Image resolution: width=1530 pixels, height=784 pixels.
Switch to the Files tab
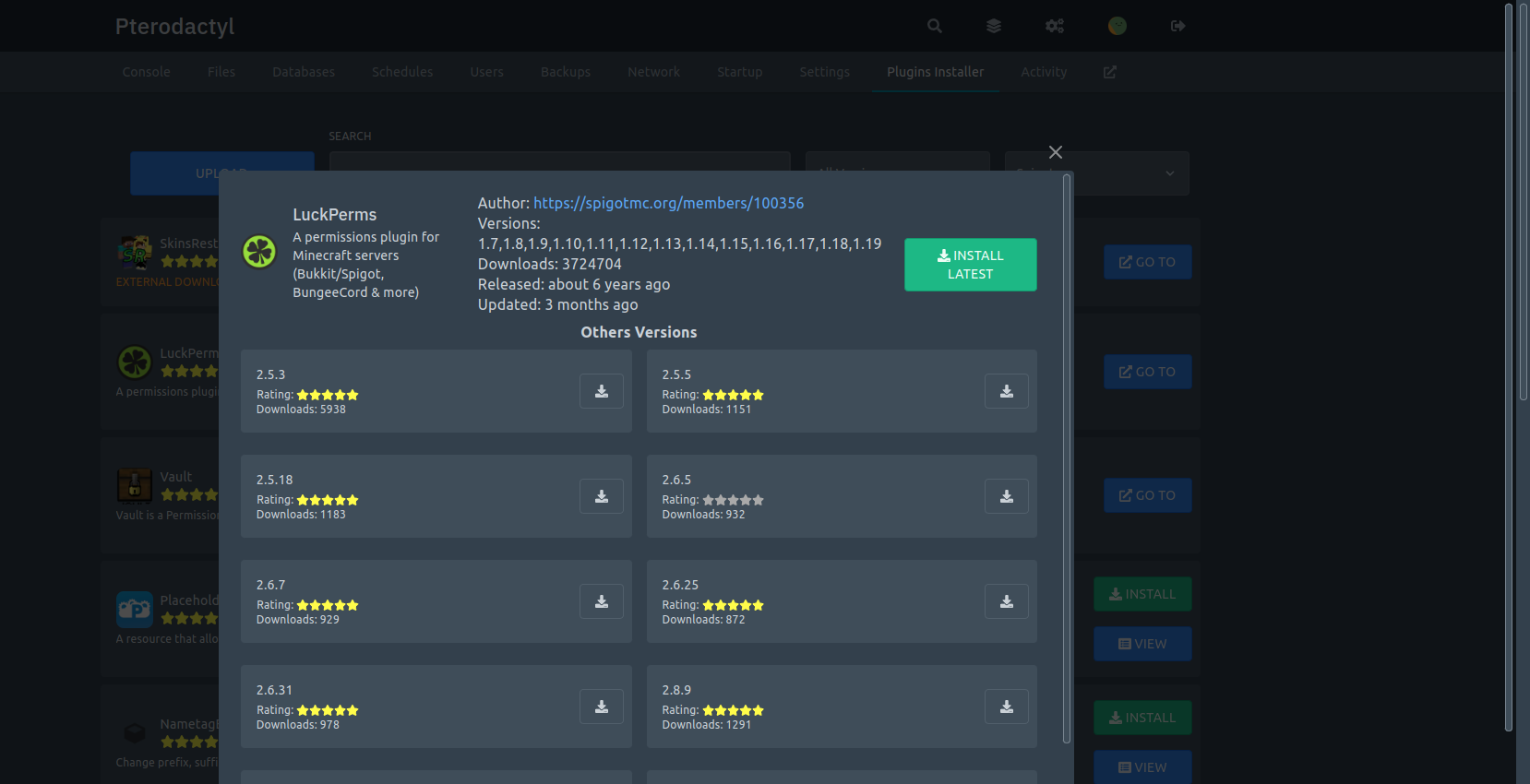click(221, 72)
